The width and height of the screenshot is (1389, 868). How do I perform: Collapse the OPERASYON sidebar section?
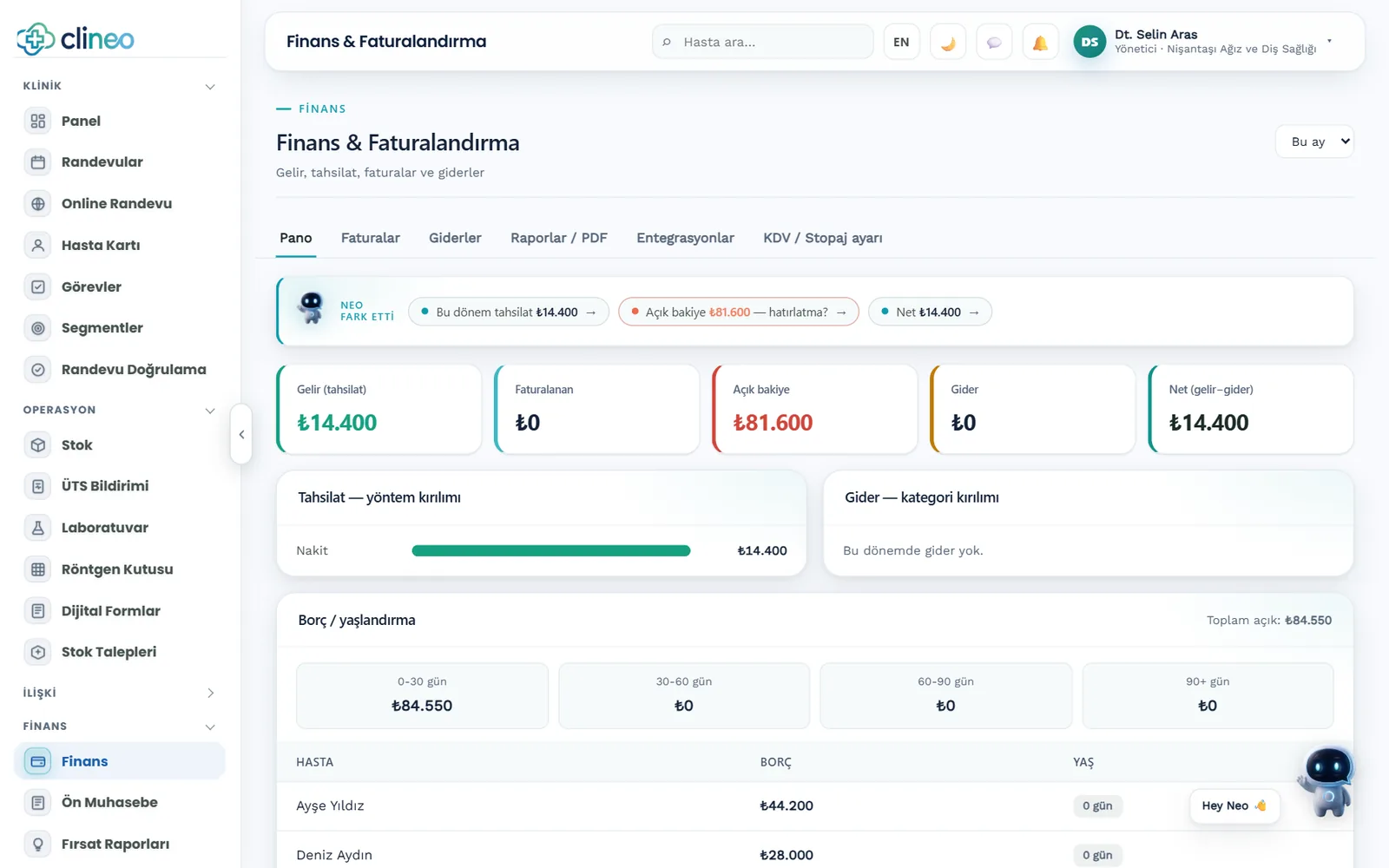(x=209, y=410)
